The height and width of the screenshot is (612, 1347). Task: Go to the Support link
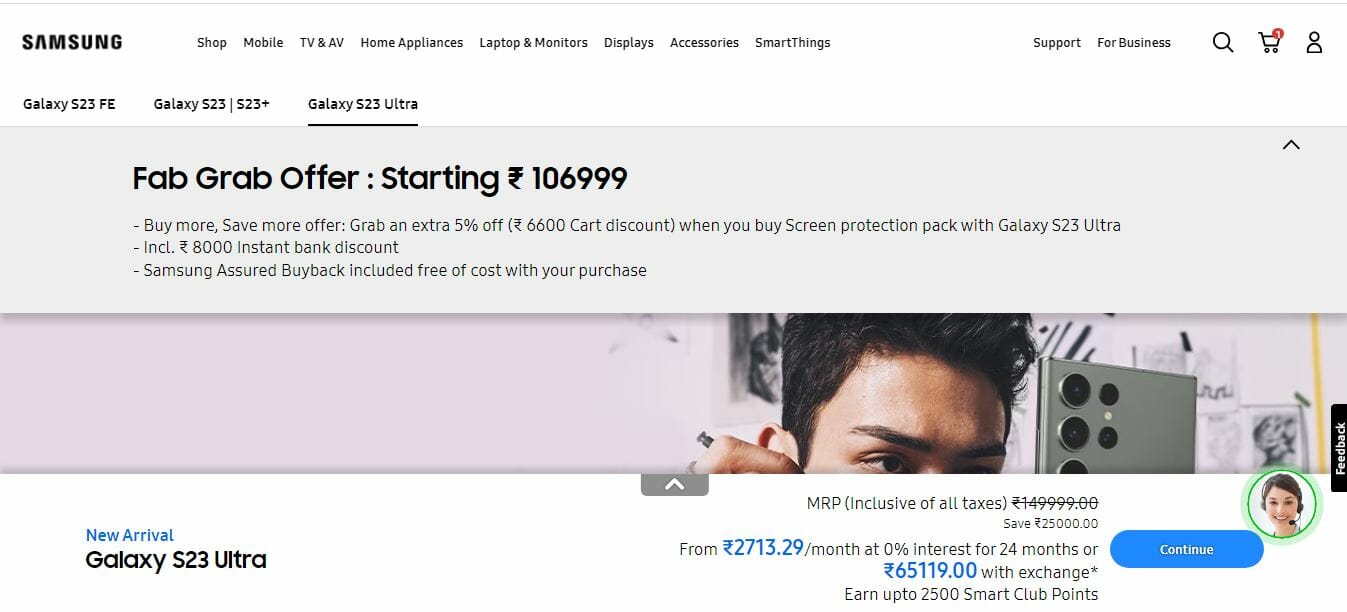pyautogui.click(x=1057, y=43)
